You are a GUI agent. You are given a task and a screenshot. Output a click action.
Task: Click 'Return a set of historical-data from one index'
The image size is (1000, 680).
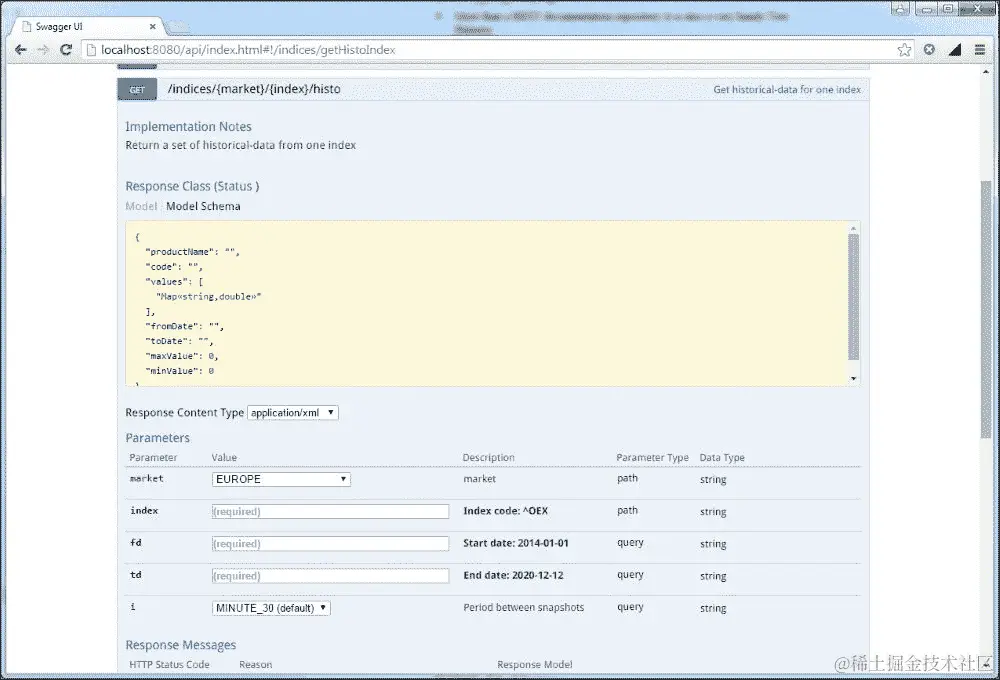[x=240, y=145]
